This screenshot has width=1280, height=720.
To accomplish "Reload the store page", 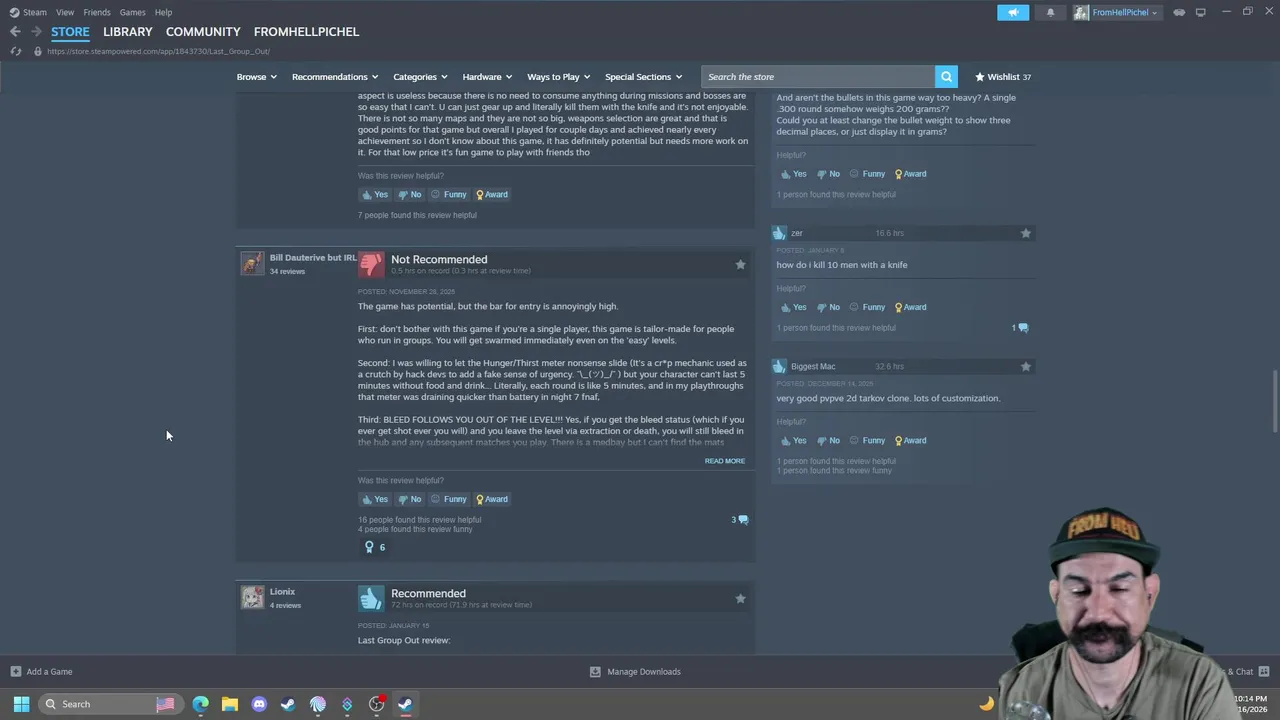I will coord(15,51).
